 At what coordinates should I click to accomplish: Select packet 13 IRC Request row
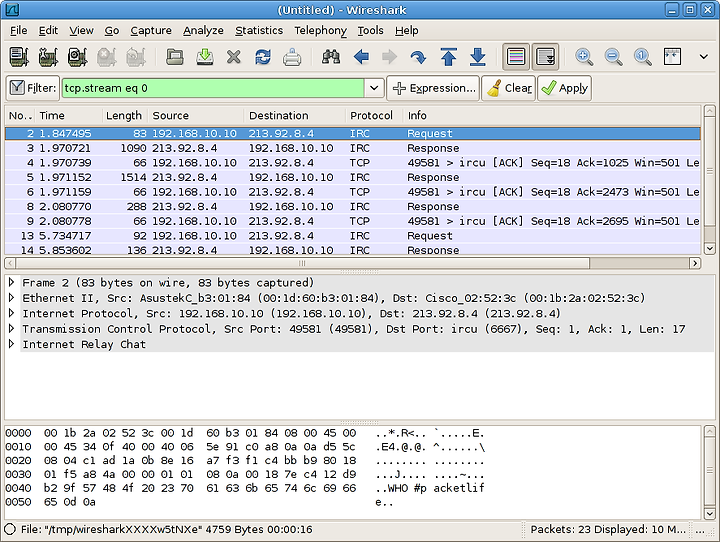point(353,236)
